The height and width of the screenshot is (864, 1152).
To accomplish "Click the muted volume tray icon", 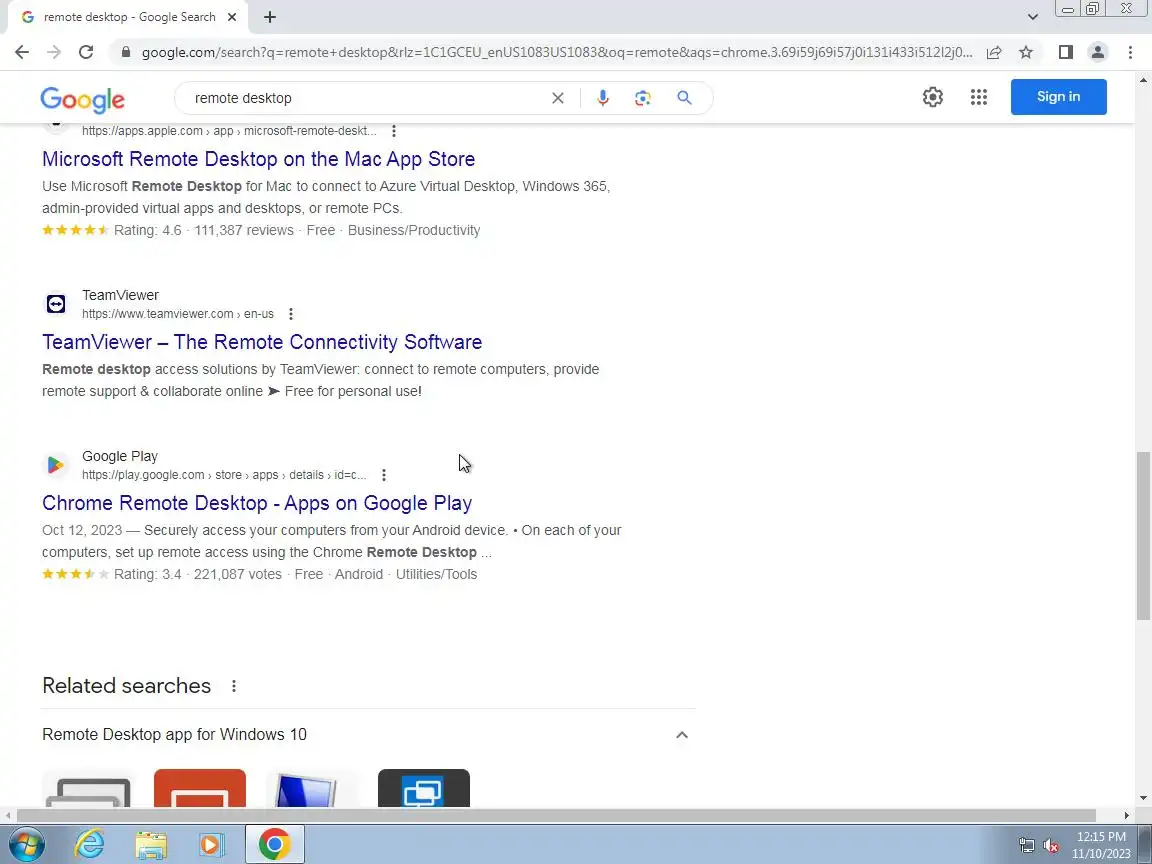I will [x=1051, y=846].
